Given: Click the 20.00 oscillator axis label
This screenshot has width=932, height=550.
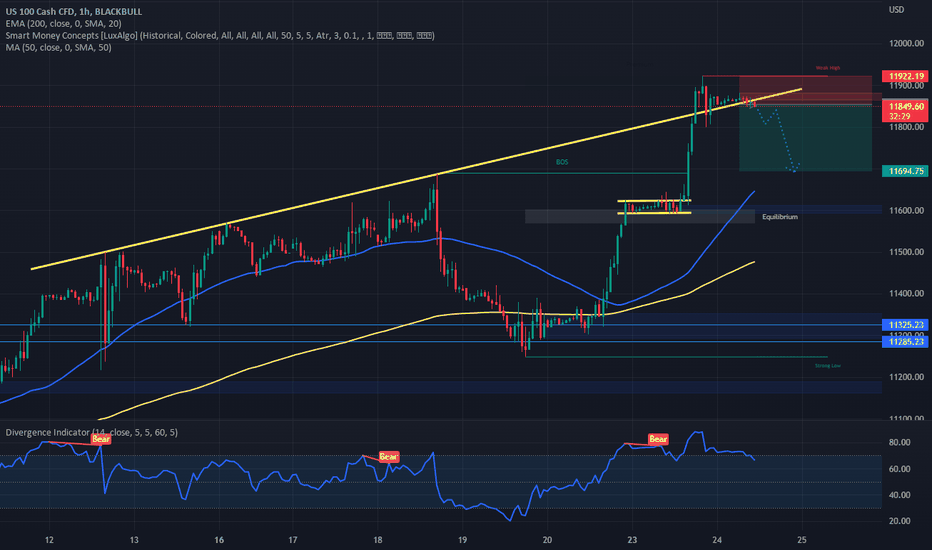Looking at the screenshot, I should pos(899,521).
